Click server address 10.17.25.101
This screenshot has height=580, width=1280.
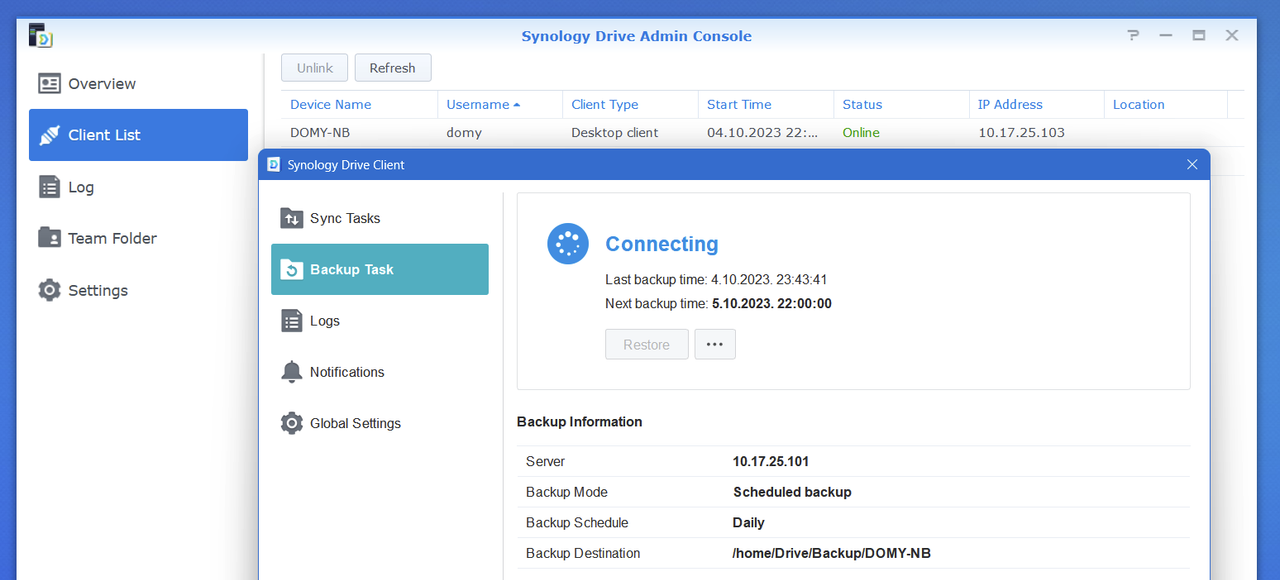[x=771, y=462]
